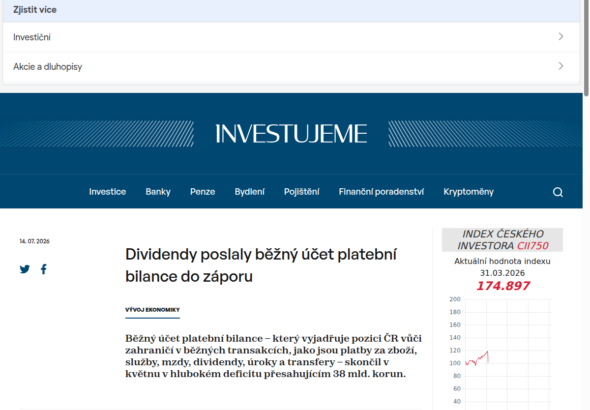
Task: Click the Zjistit více header
Action: [x=35, y=10]
